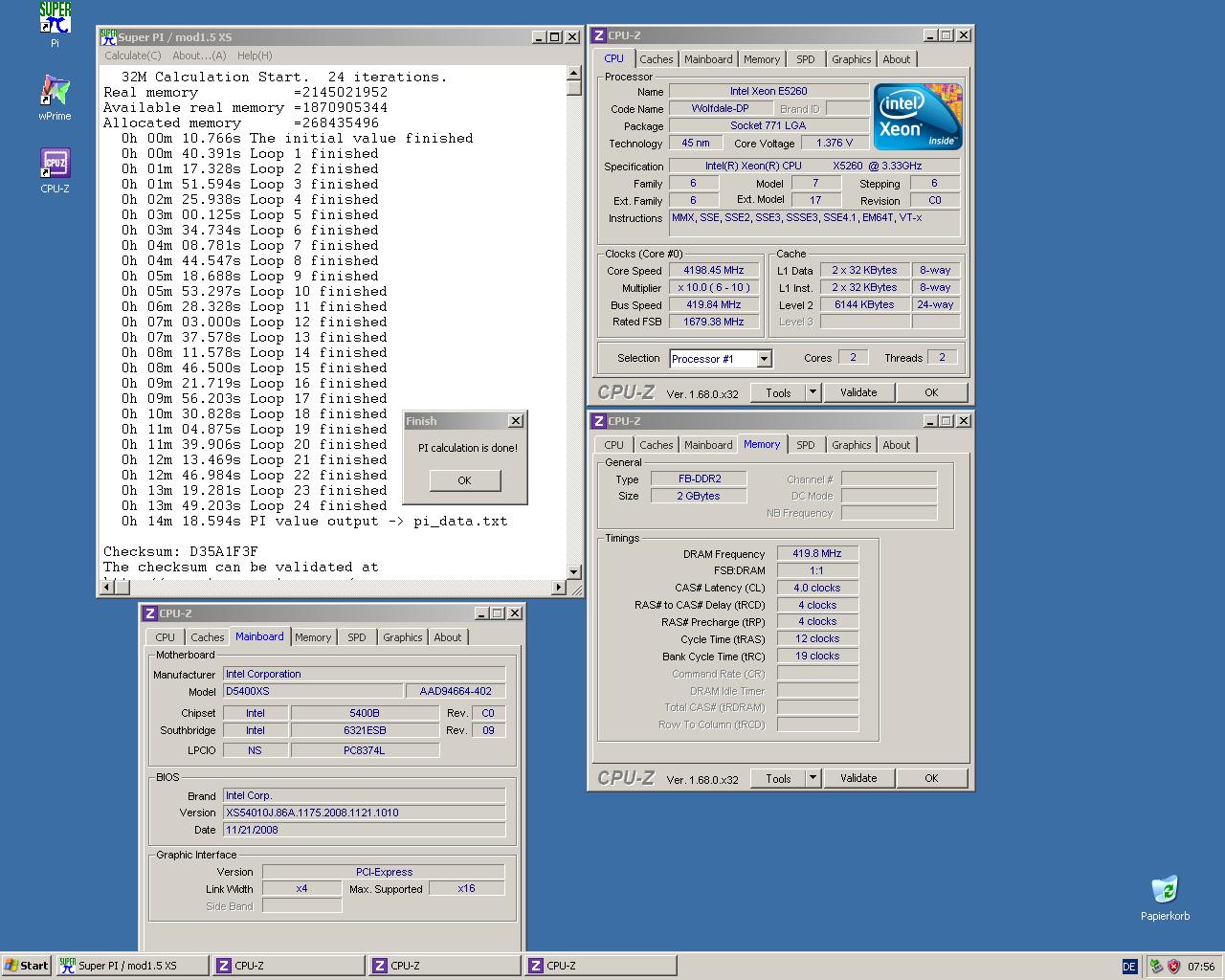Expand Tools dropdown arrow in CPU window

(x=813, y=392)
